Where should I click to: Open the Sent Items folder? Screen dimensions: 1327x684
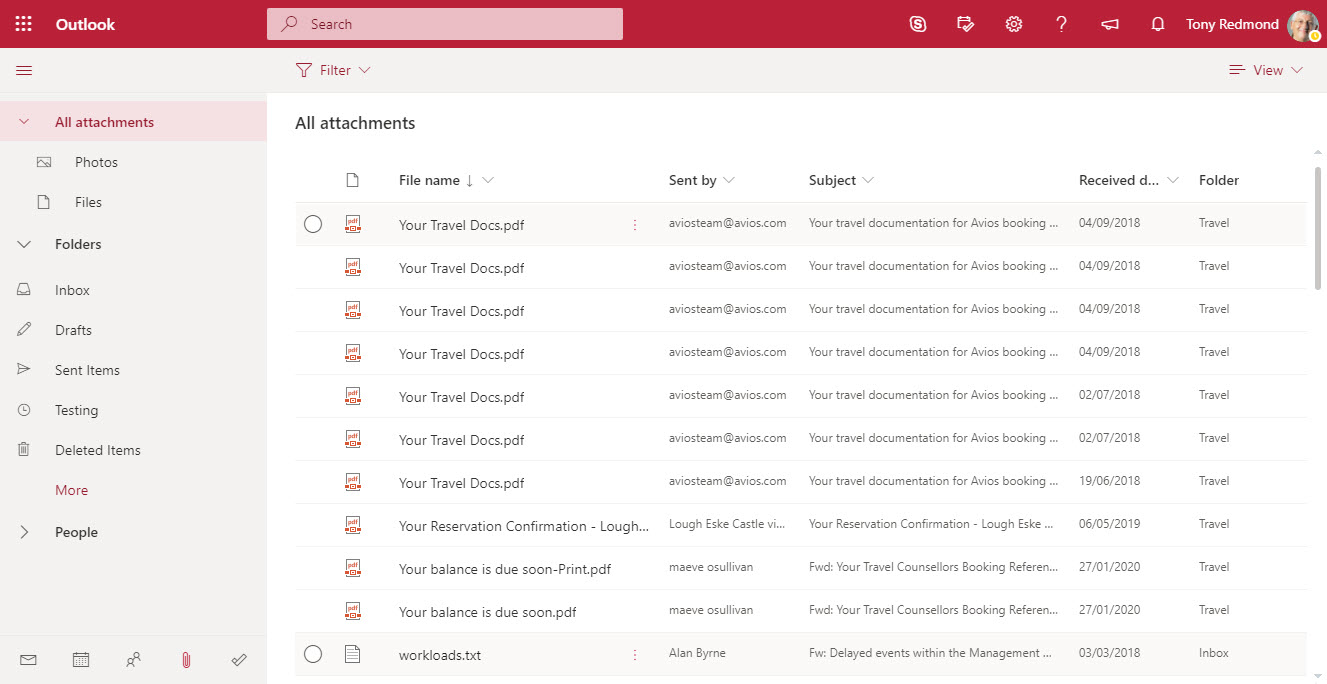pos(87,370)
